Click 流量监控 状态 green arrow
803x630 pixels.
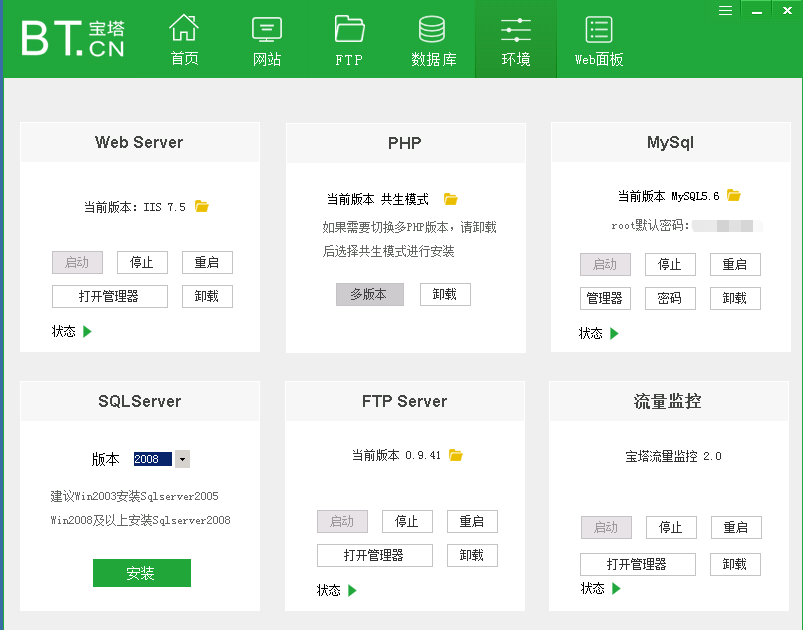[617, 589]
